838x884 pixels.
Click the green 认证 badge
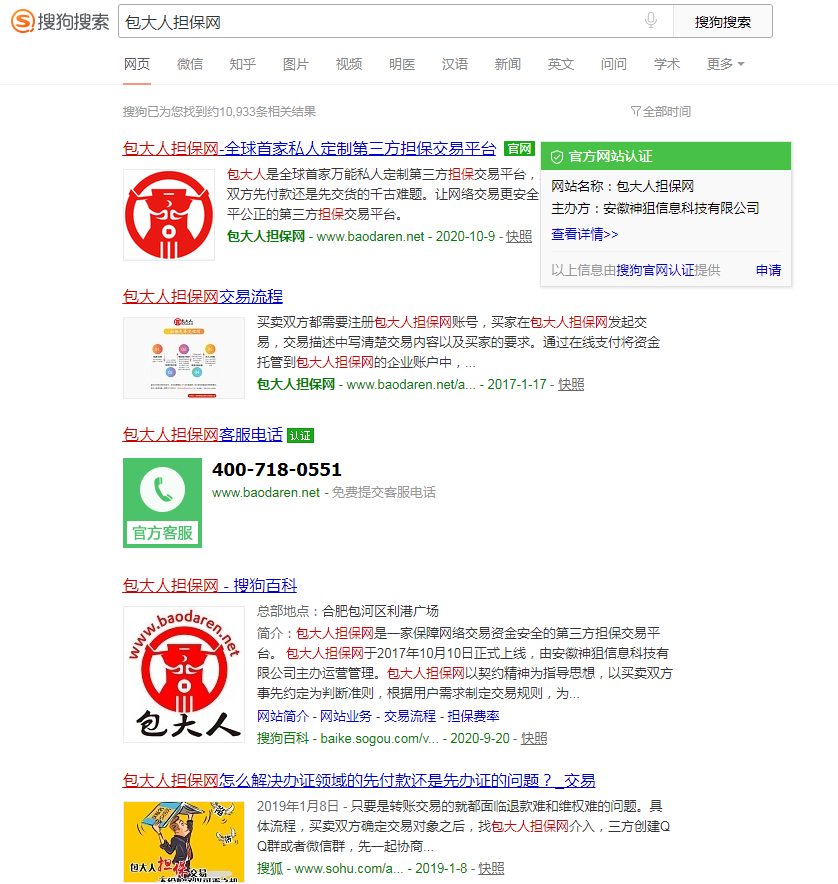point(300,435)
